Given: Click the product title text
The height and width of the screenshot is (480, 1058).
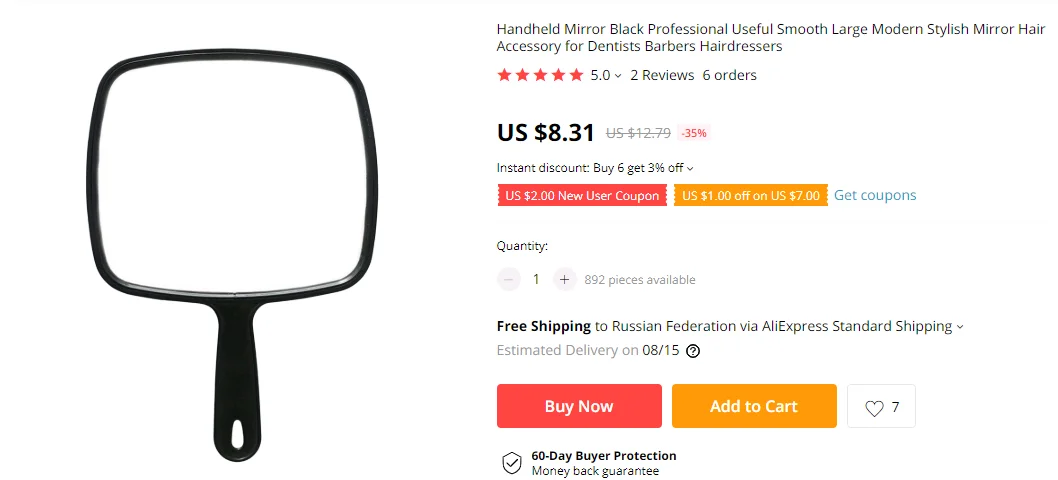Looking at the screenshot, I should 771,38.
